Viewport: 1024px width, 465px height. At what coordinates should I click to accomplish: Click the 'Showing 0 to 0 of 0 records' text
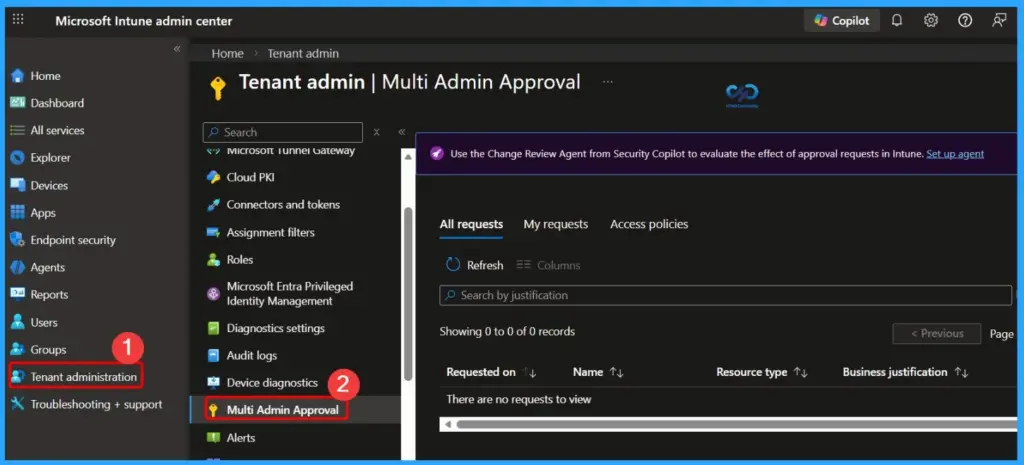[507, 332]
